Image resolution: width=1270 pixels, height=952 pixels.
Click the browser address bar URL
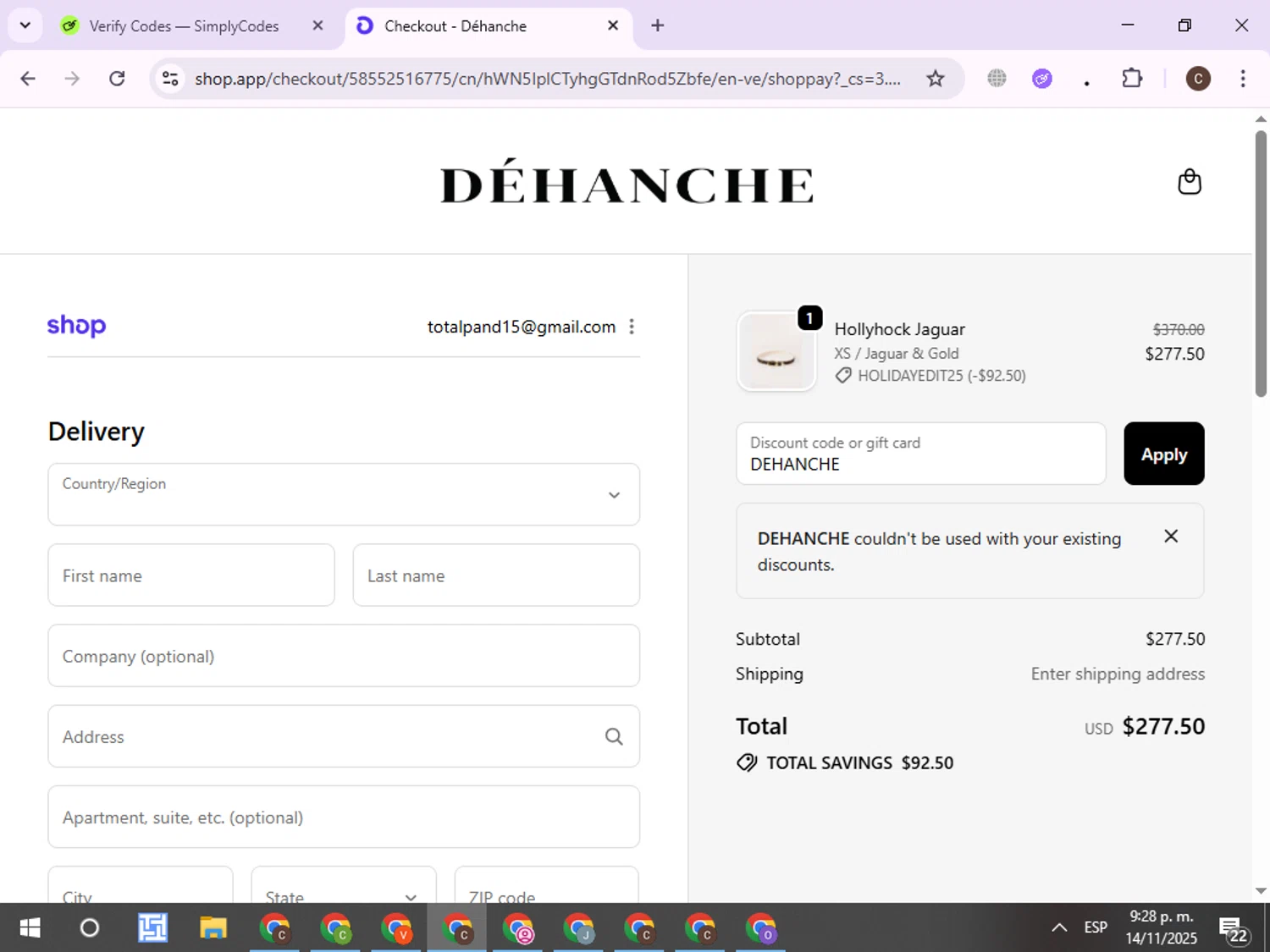[x=547, y=79]
